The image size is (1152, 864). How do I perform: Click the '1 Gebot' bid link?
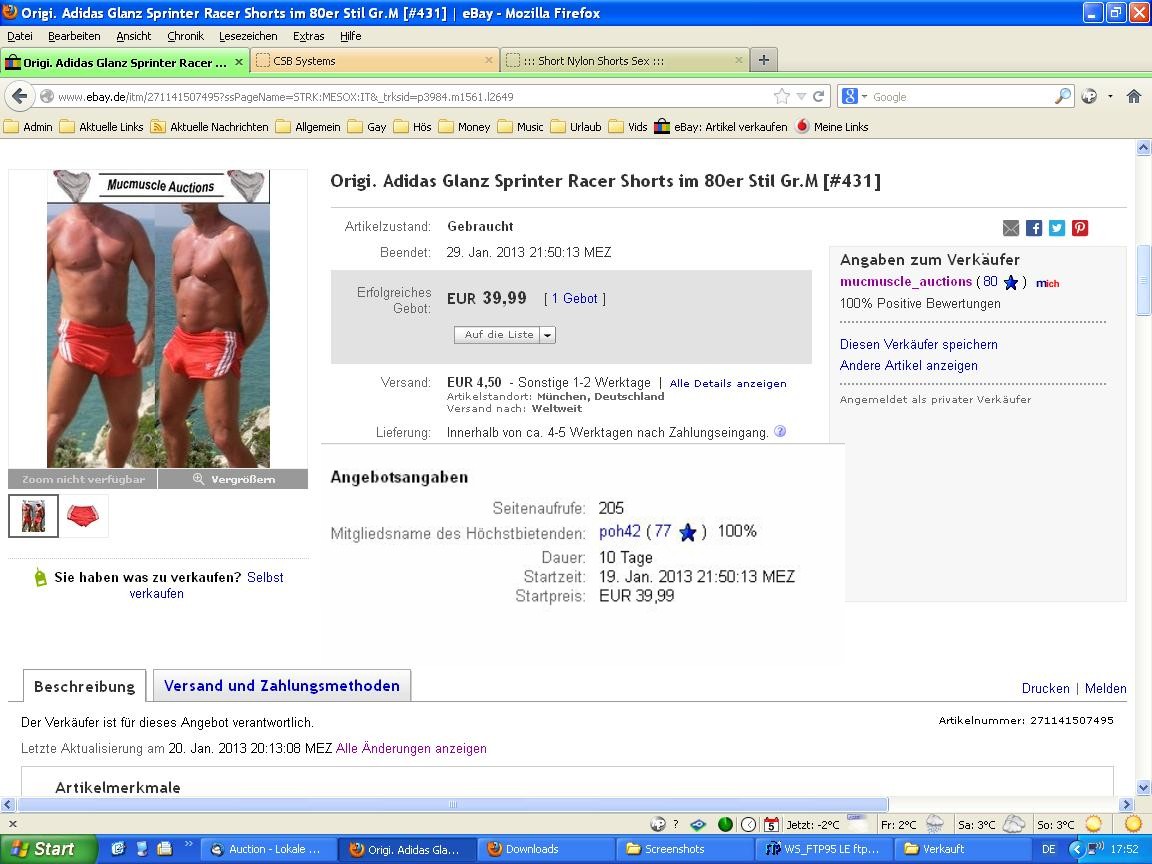tap(575, 299)
